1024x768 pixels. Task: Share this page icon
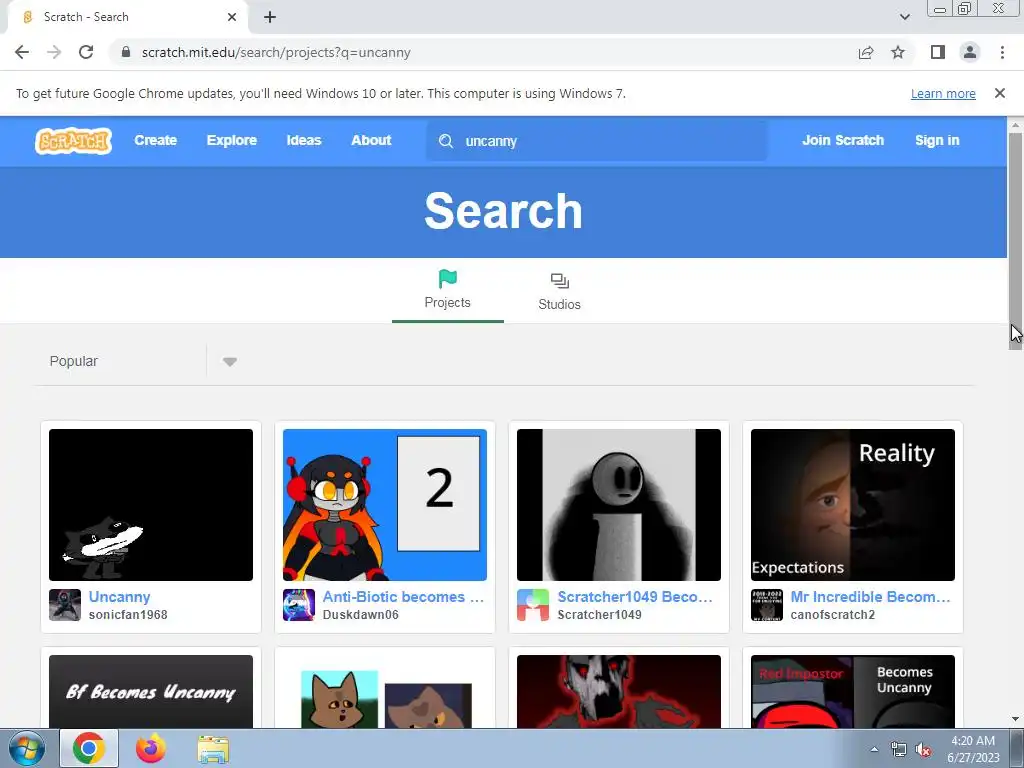point(866,52)
